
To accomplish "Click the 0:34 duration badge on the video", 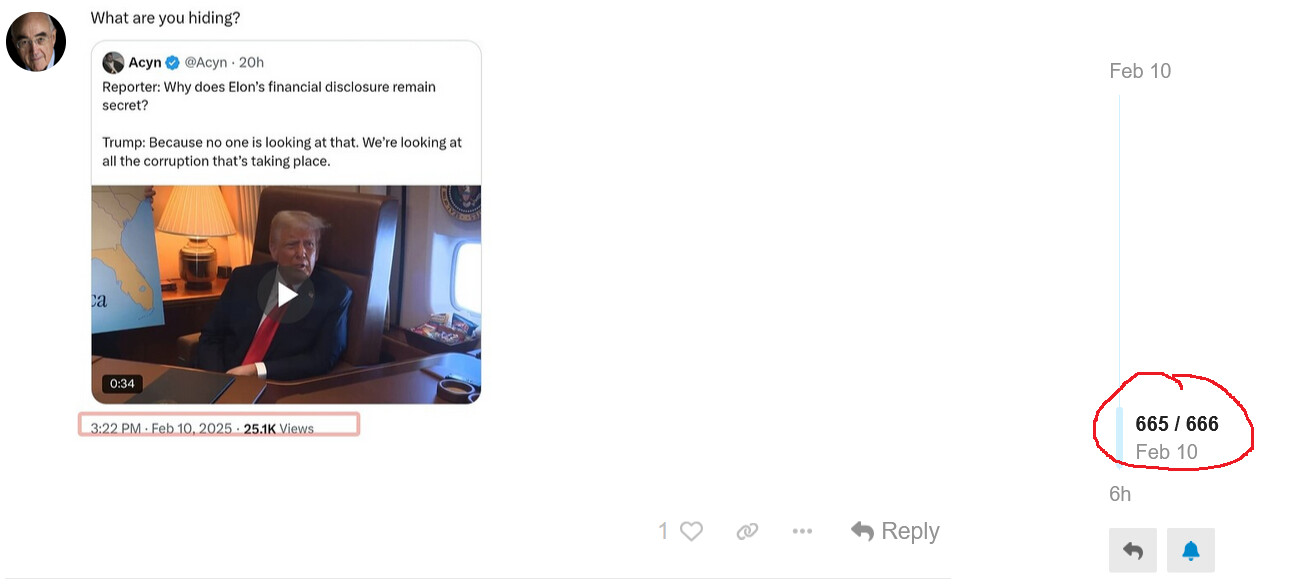I will pyautogui.click(x=122, y=383).
